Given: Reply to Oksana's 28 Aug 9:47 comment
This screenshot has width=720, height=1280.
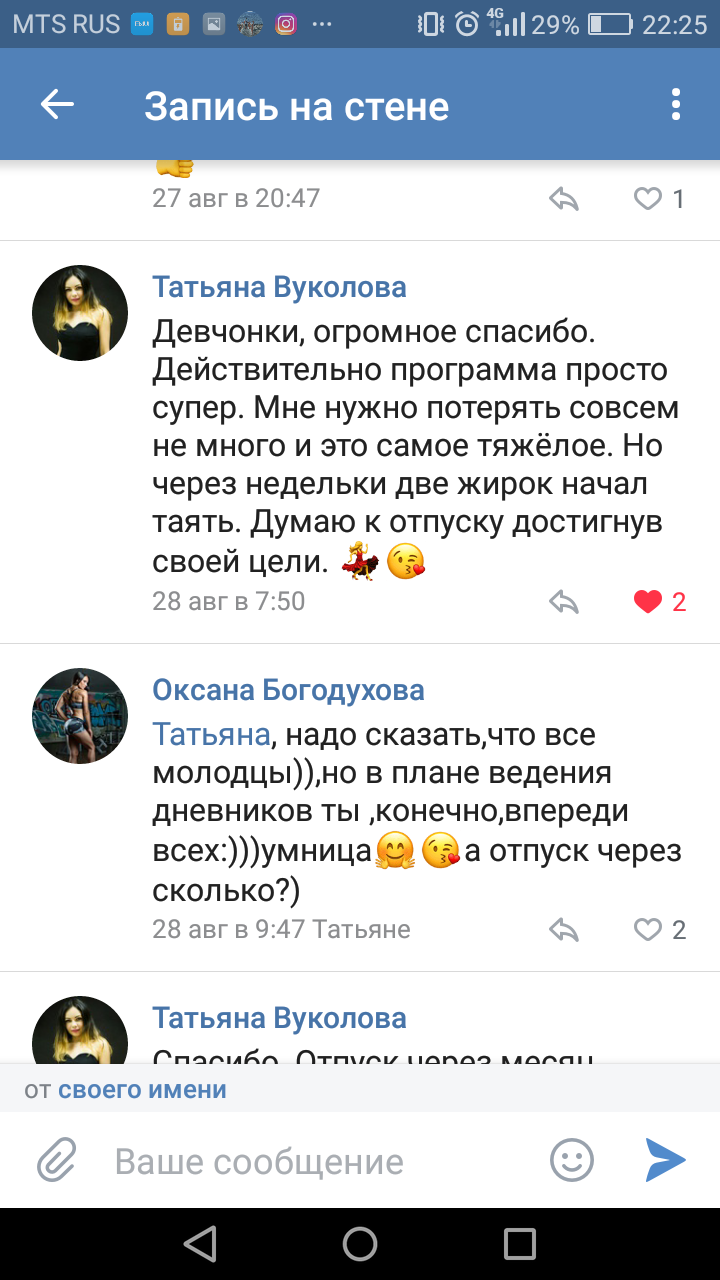Looking at the screenshot, I should click(565, 930).
